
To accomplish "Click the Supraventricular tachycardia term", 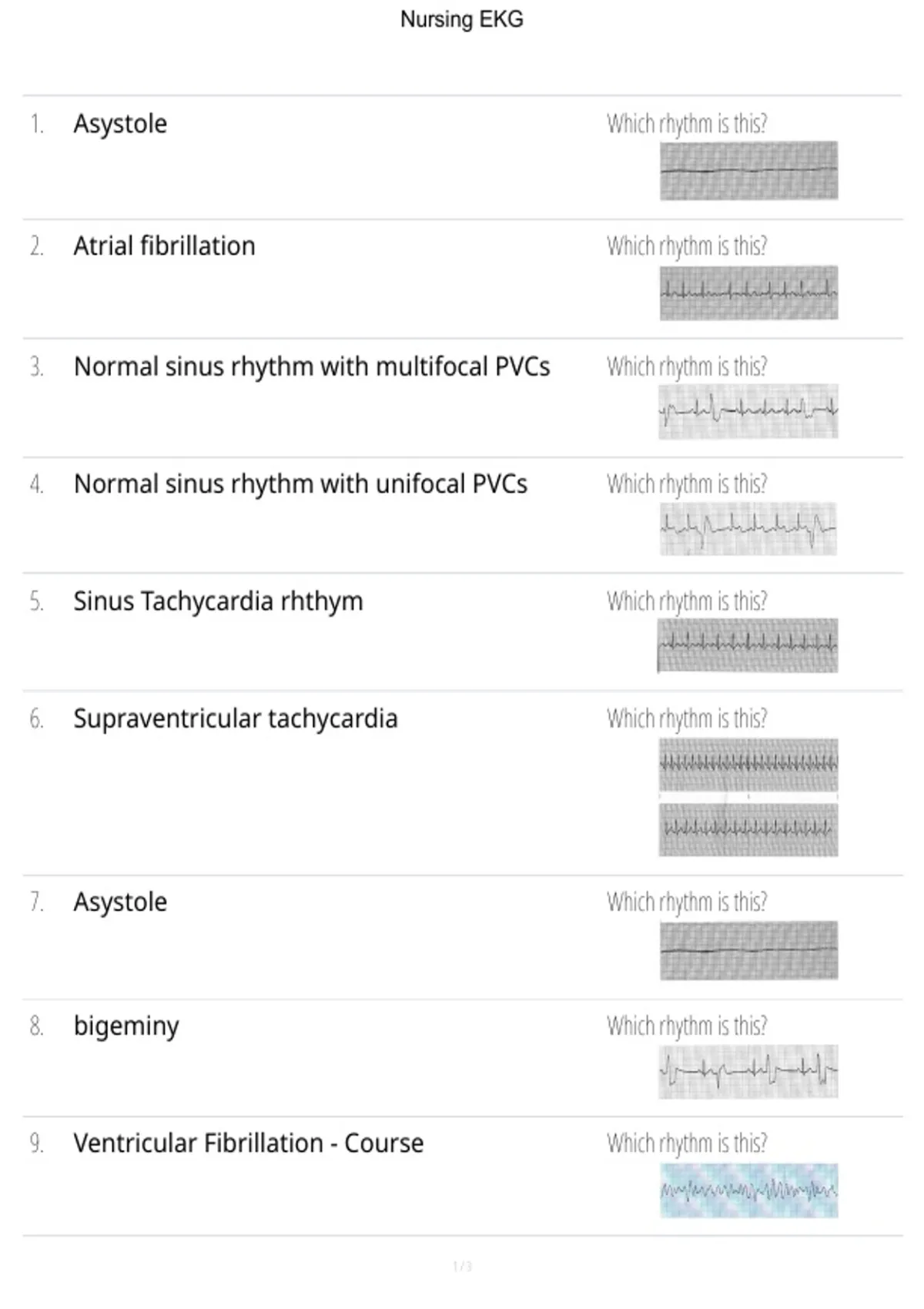I will 236,719.
